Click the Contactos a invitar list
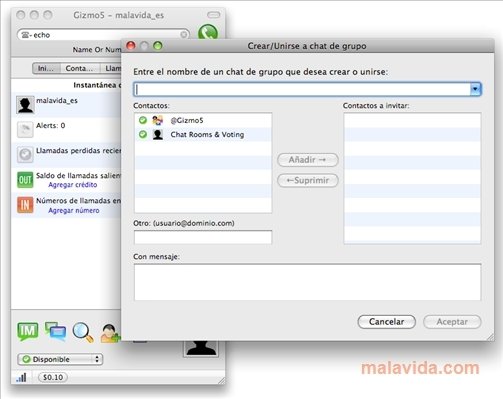Screen dimensions: 503x399 (412, 178)
